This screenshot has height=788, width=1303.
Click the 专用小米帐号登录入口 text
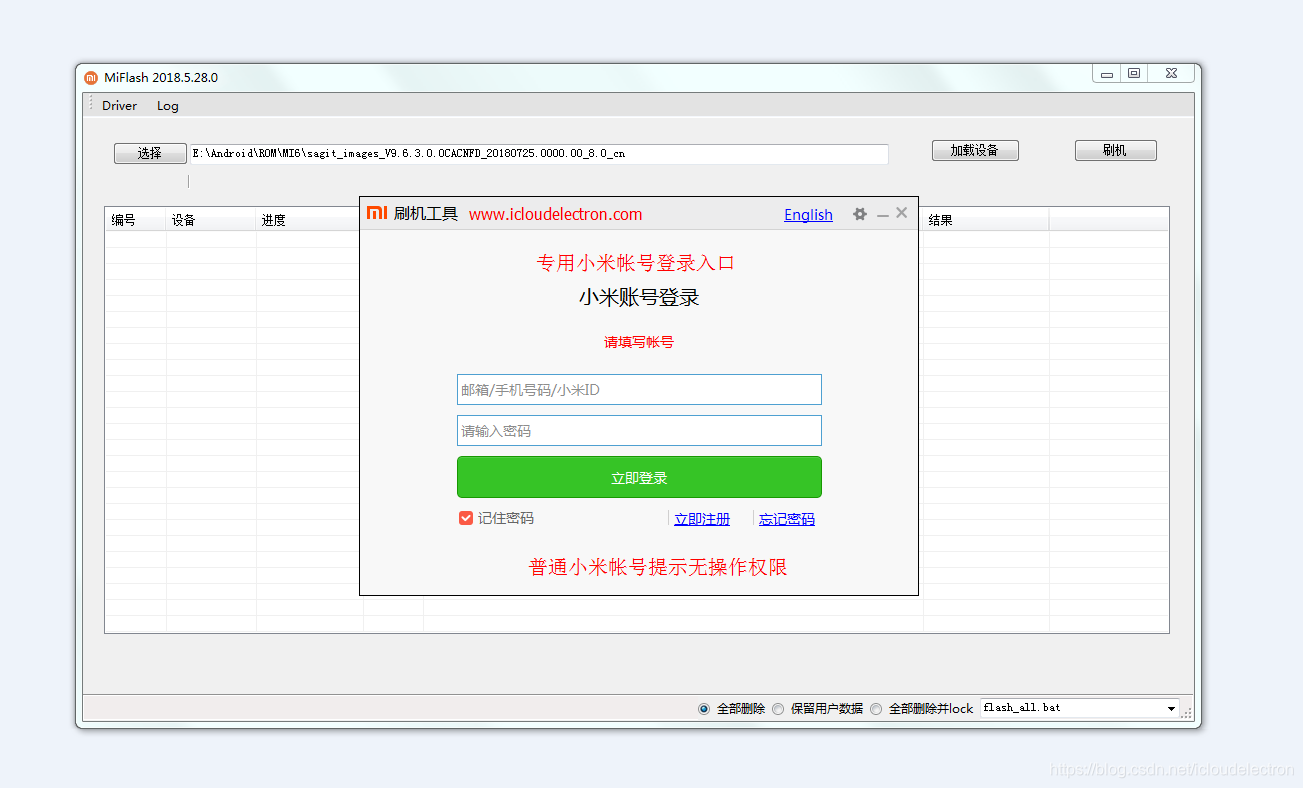coord(636,263)
